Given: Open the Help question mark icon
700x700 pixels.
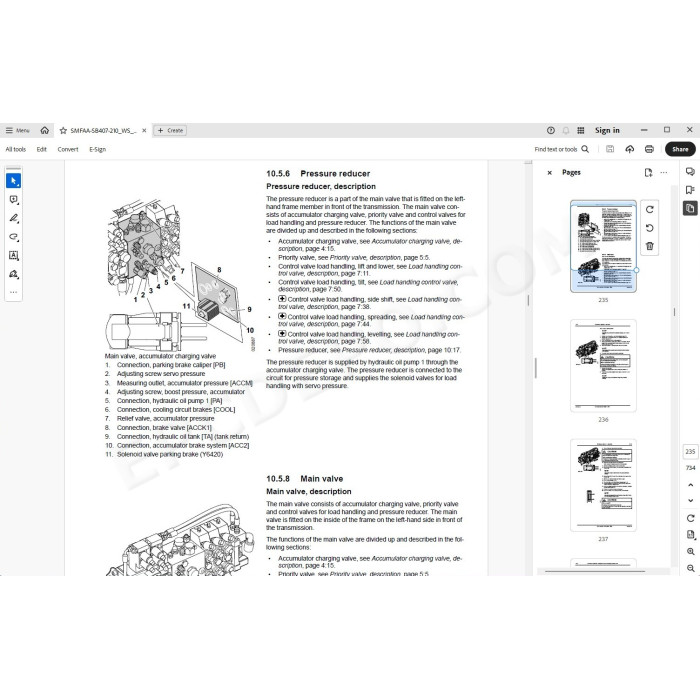Looking at the screenshot, I should 551,130.
